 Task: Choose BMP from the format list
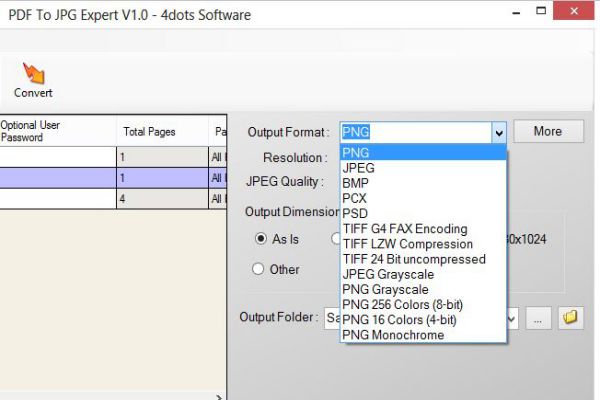423,183
